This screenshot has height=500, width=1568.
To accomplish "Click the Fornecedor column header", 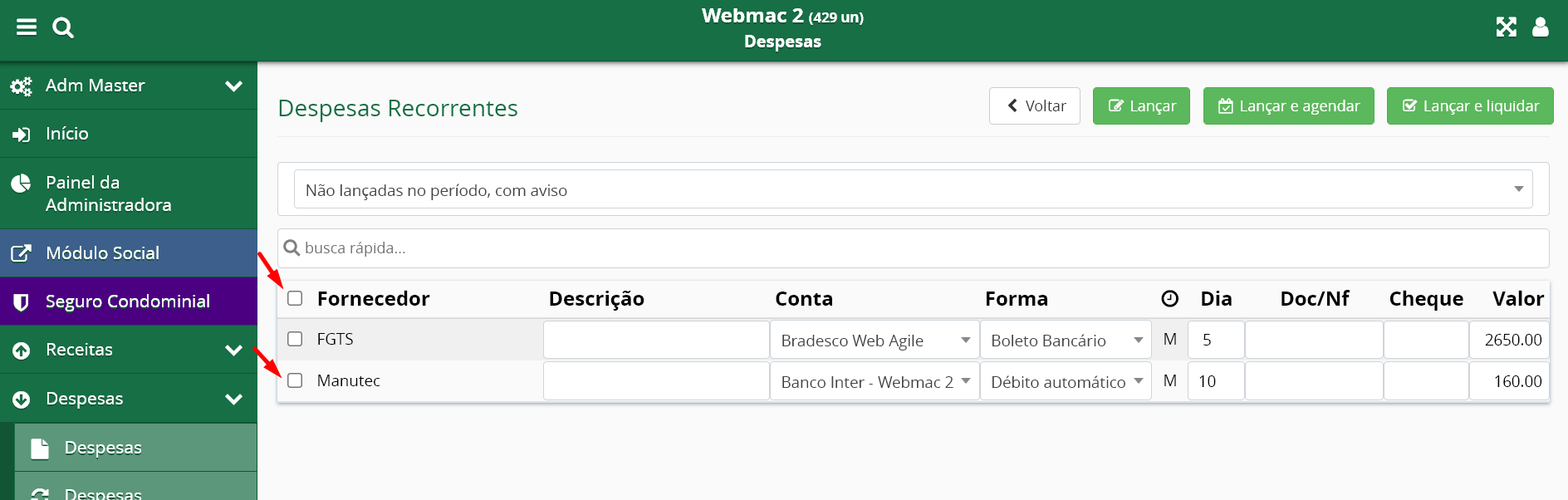I will click(373, 298).
